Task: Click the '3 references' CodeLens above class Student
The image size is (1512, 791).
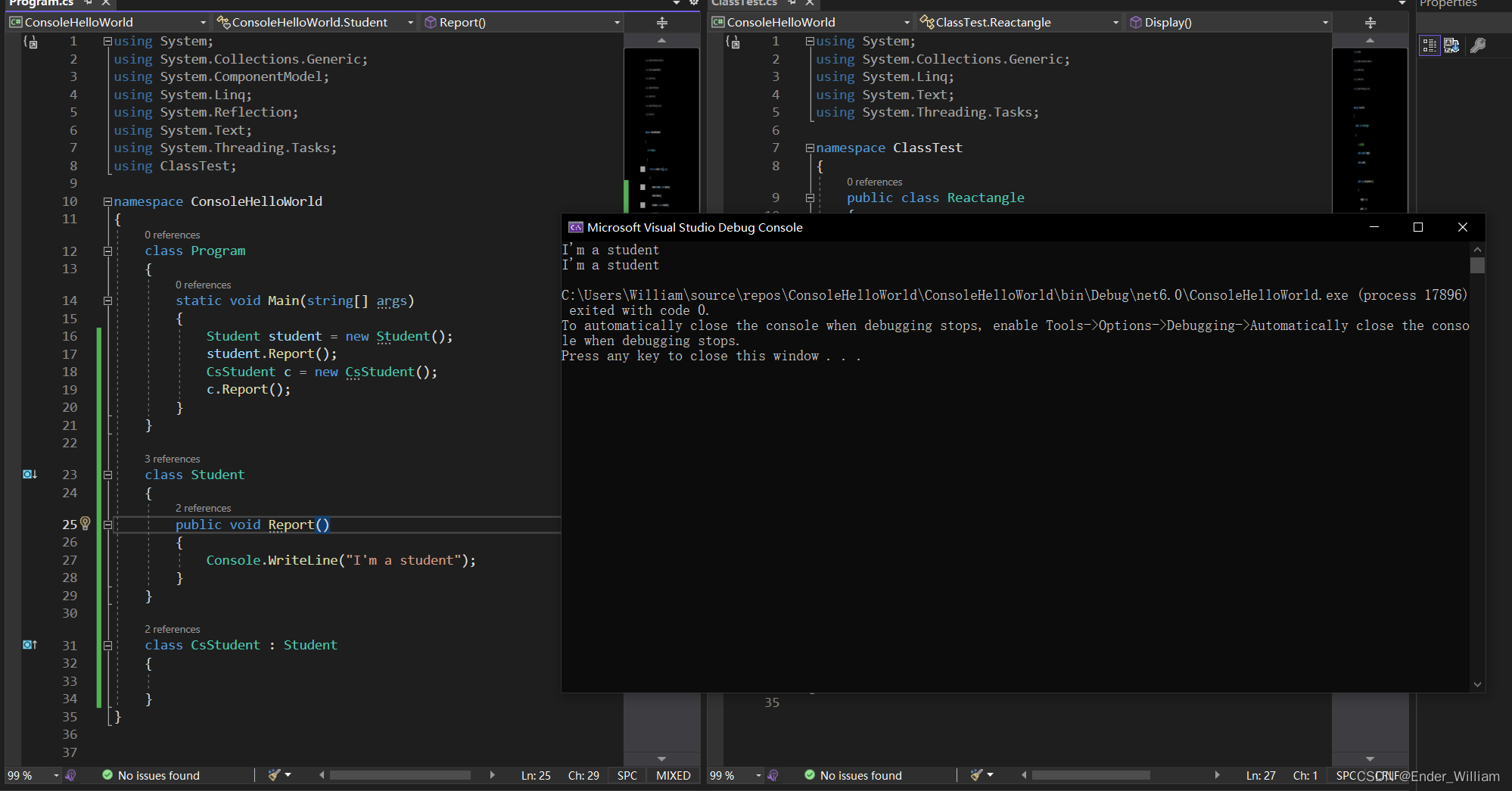Action: click(x=173, y=459)
